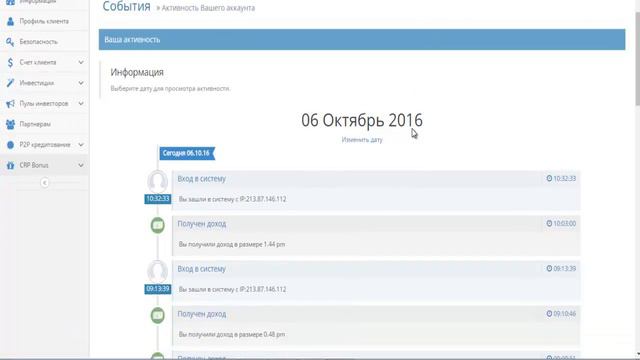Click the dollar icon for Счет клиента
Screen dimensions: 640x360
[10, 62]
